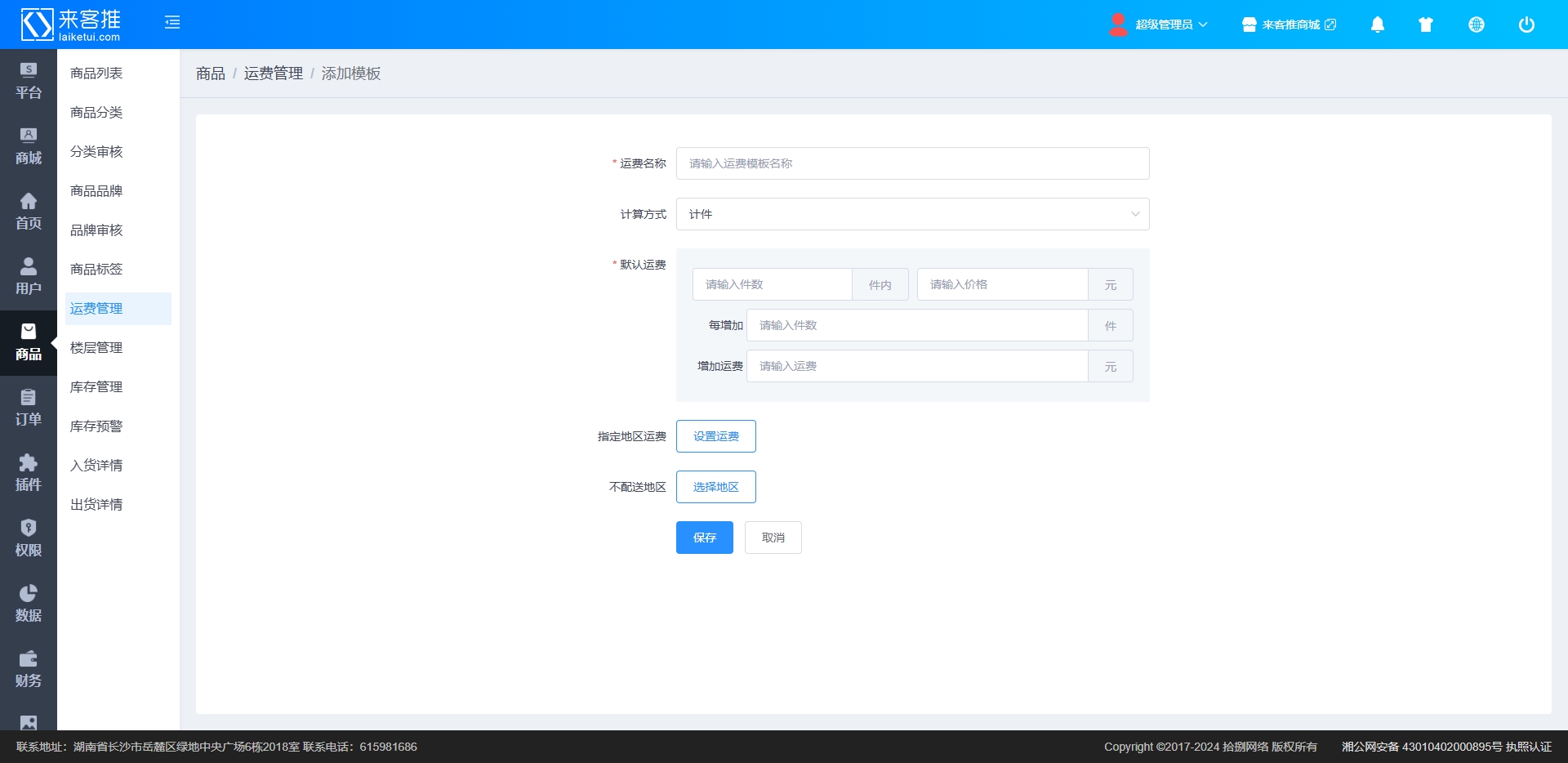Click the T-shirt theme icon

pos(1426,25)
